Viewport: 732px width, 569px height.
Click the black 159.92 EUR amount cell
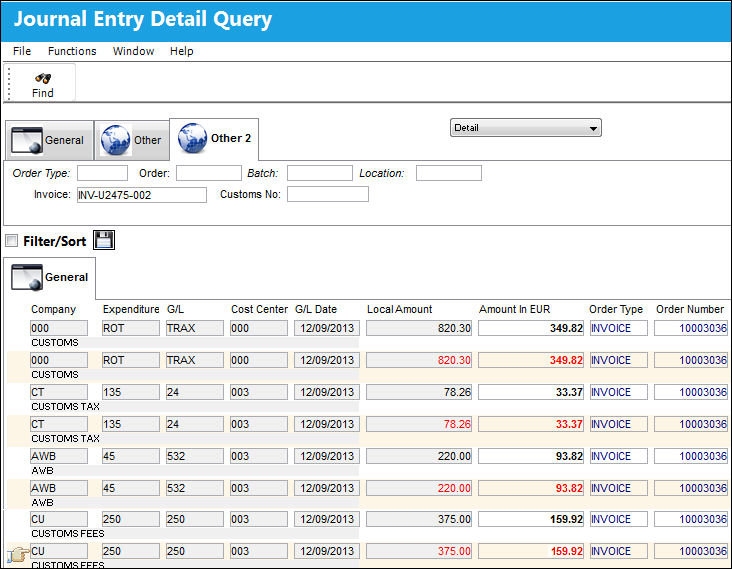click(x=531, y=519)
